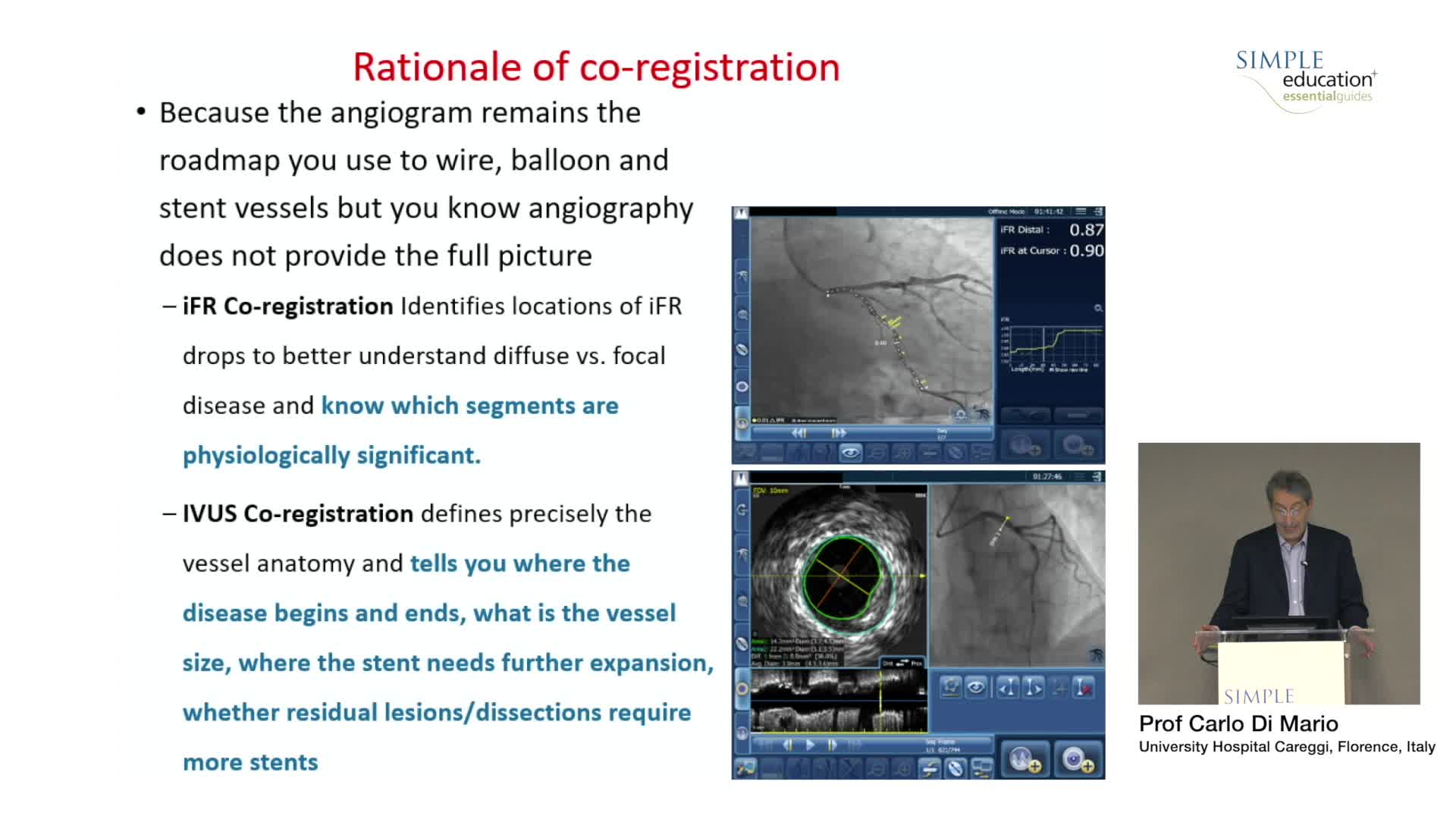Step back one frame in IVUS playback bar
Screen dimensions: 1456x819
point(788,745)
